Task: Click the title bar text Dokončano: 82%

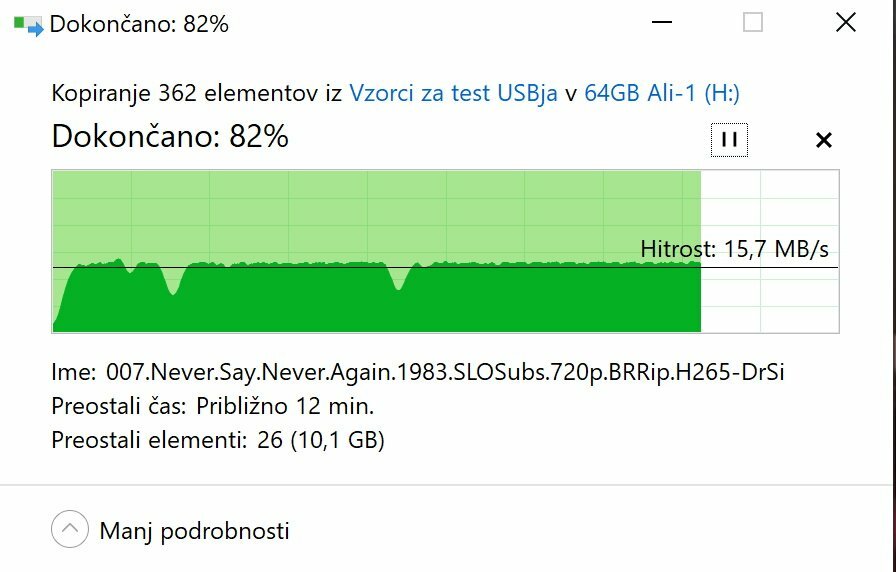Action: [139, 24]
